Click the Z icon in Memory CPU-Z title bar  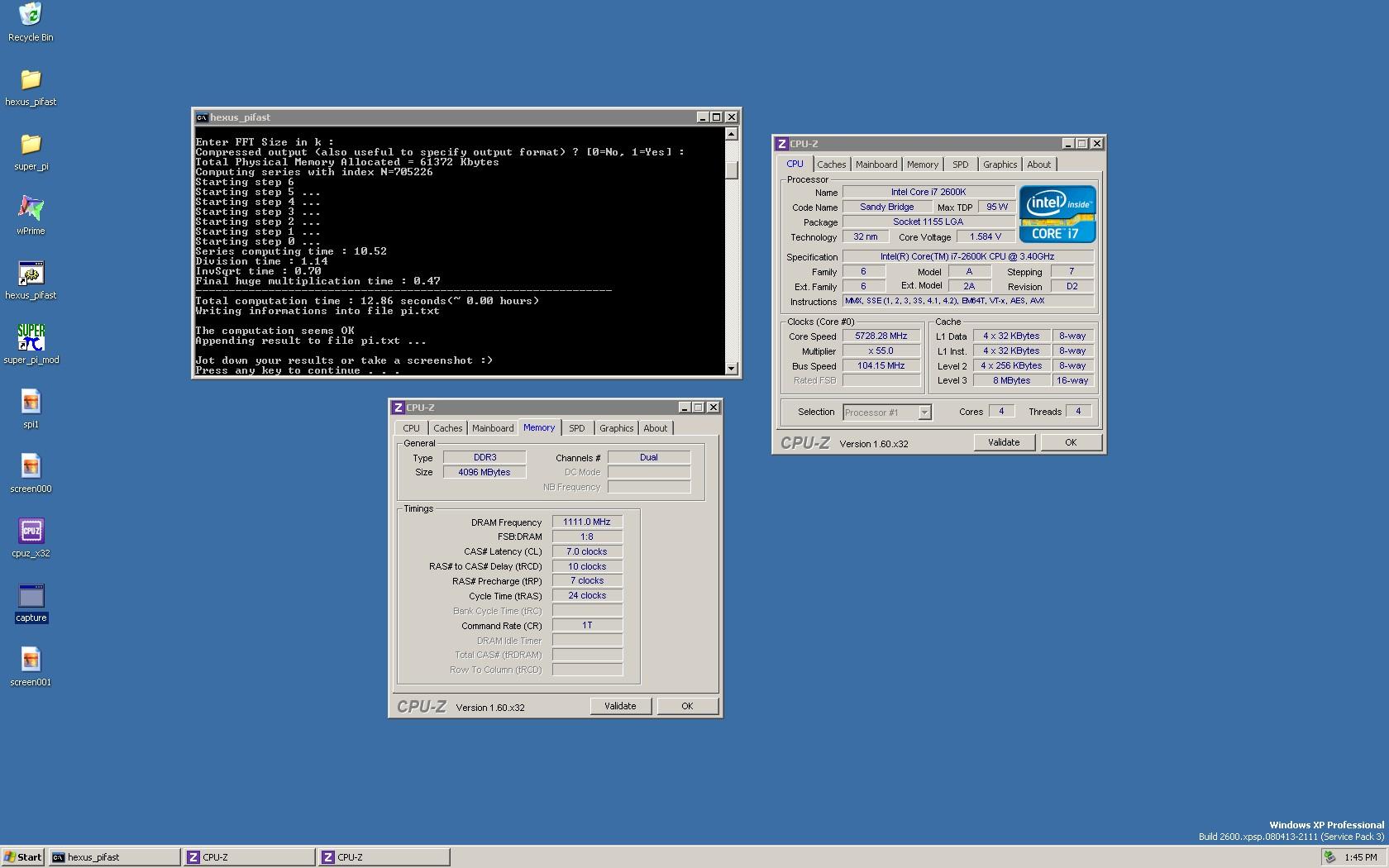pos(399,408)
